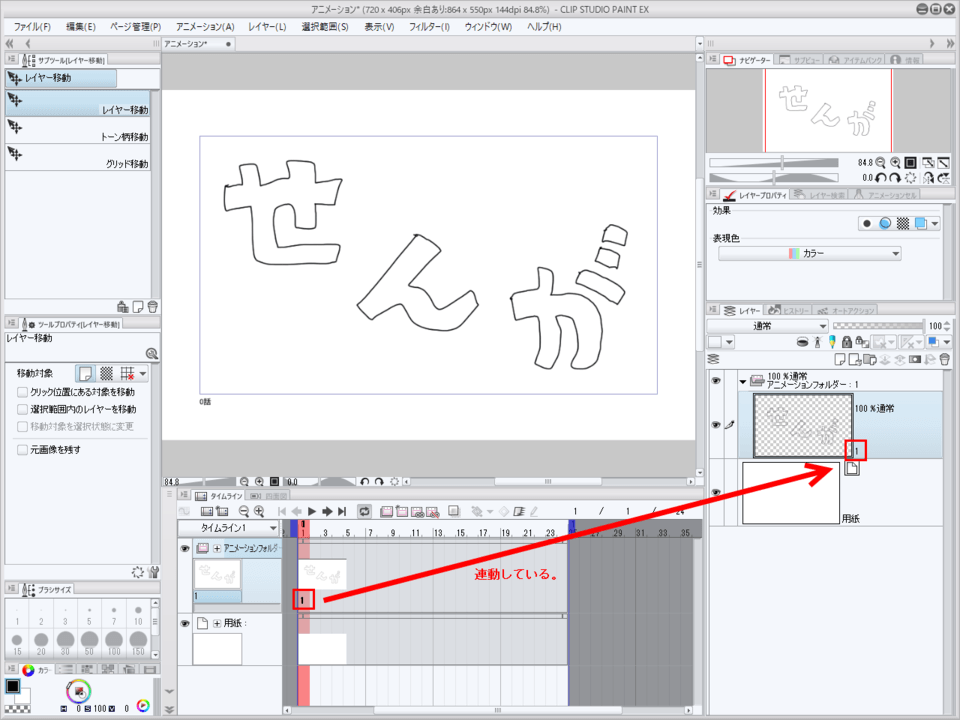
Task: Select the グリッド移動 sub tool
Action: 78,158
